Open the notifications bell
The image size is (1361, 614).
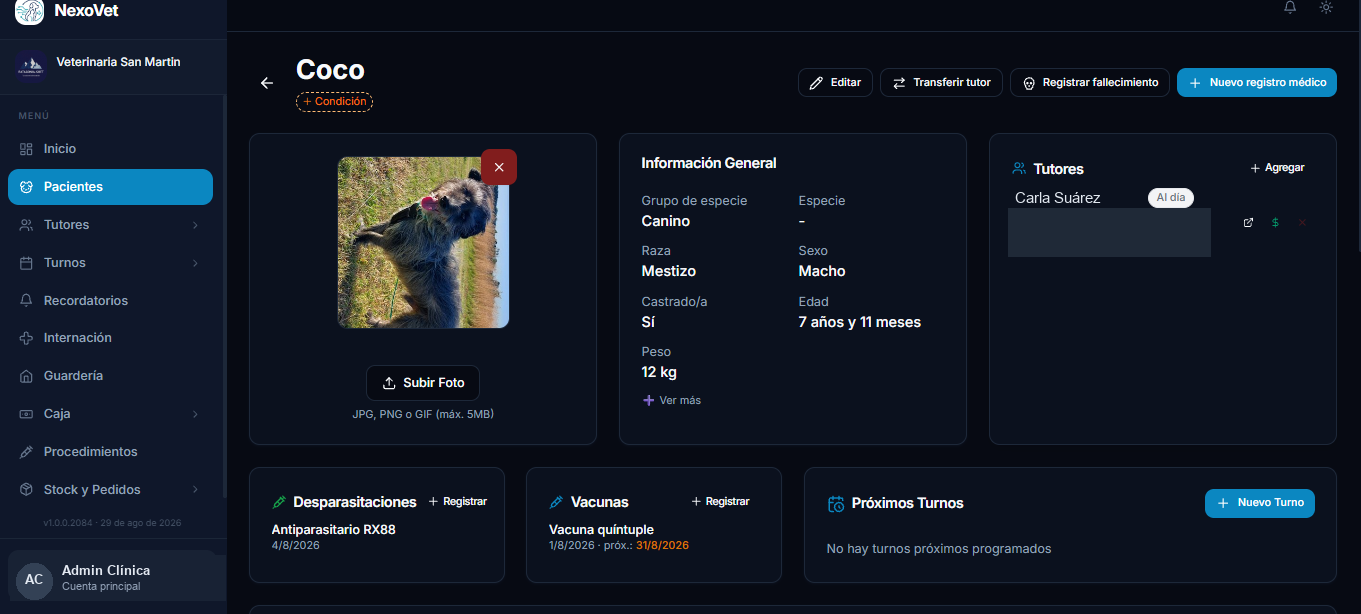click(1290, 7)
